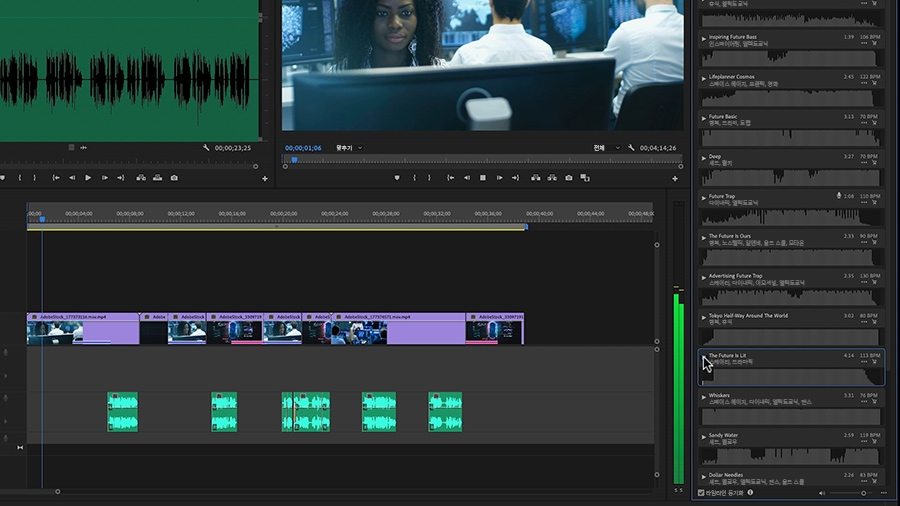Preview the Whiskers track
This screenshot has height=506, width=900.
click(704, 398)
